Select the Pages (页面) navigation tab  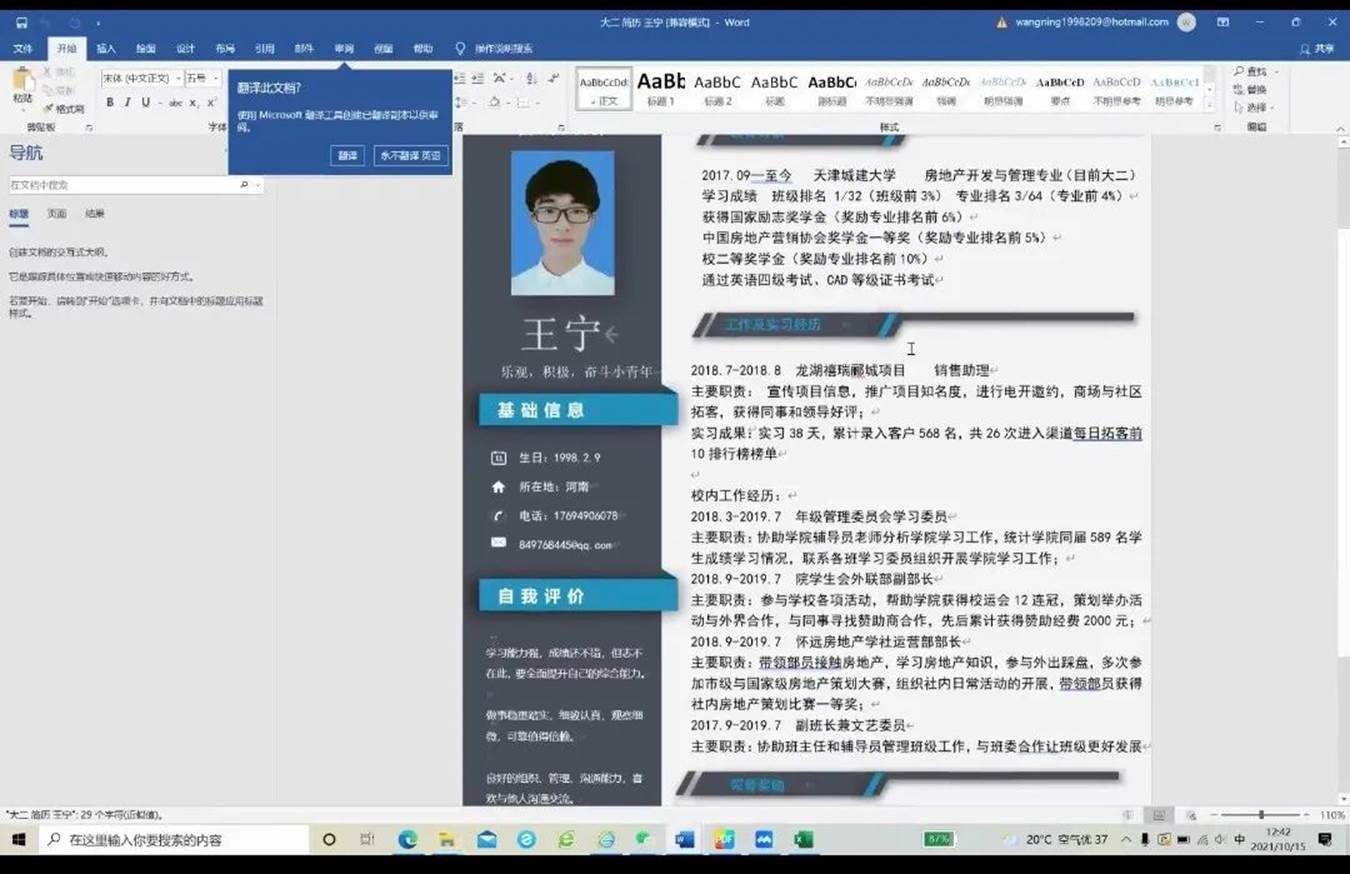[57, 214]
